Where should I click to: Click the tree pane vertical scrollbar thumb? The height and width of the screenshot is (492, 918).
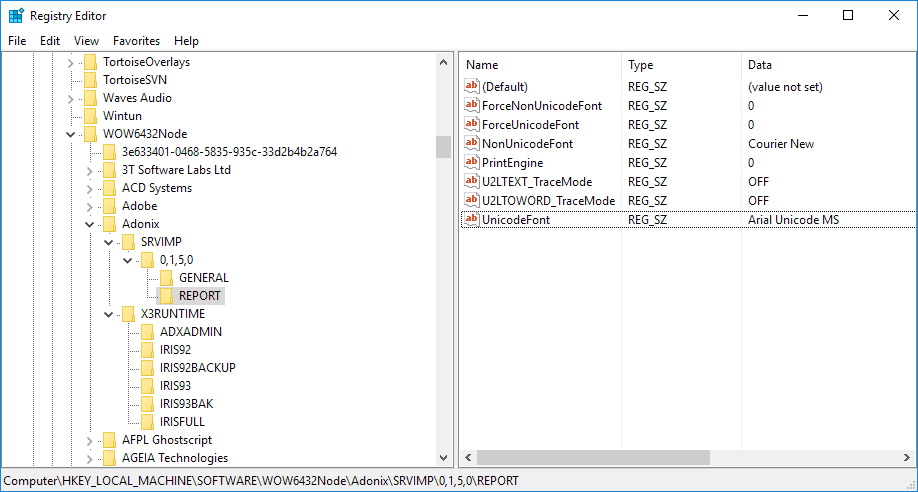coord(443,147)
